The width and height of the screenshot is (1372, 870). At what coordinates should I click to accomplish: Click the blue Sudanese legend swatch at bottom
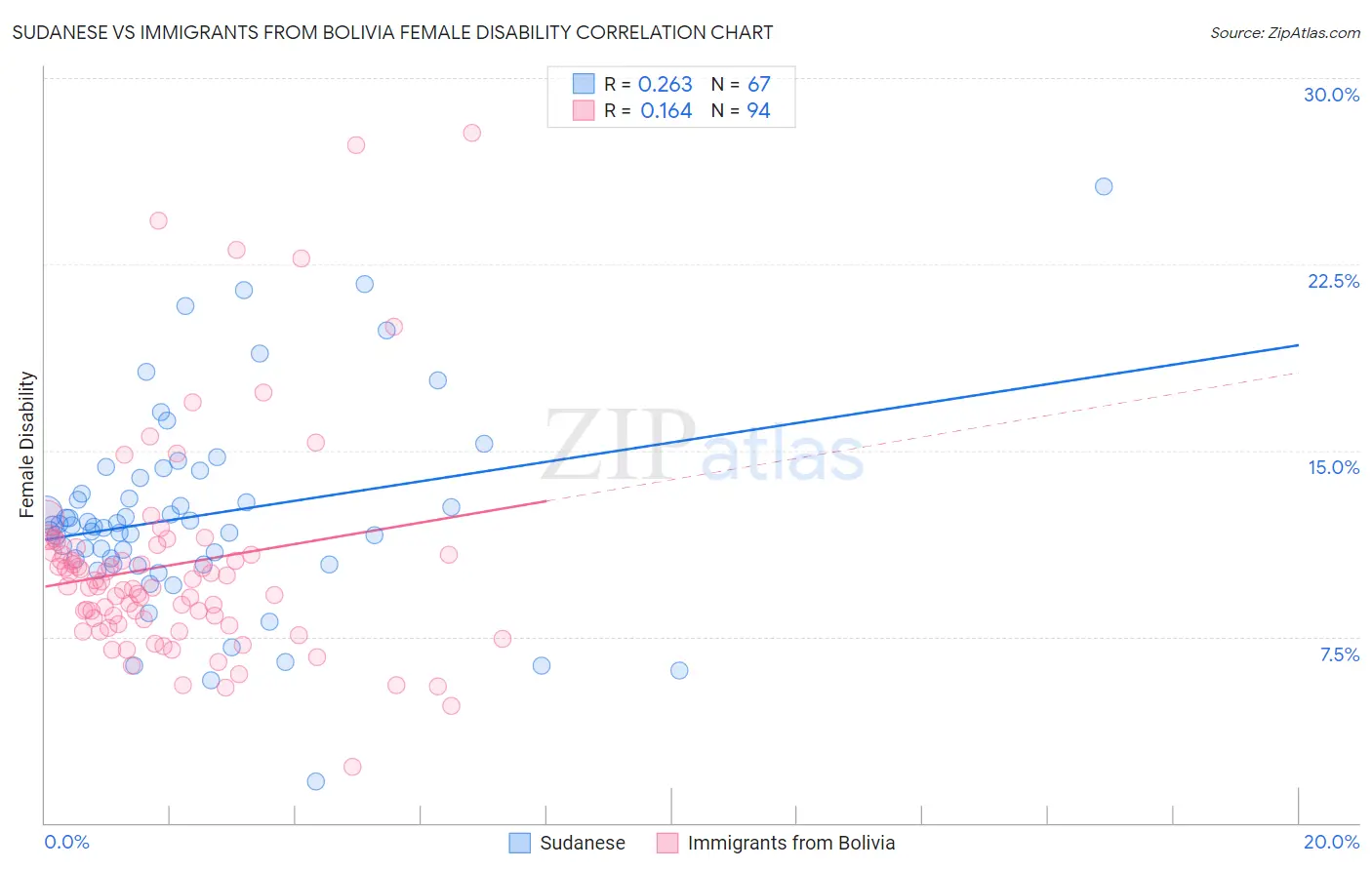point(520,843)
